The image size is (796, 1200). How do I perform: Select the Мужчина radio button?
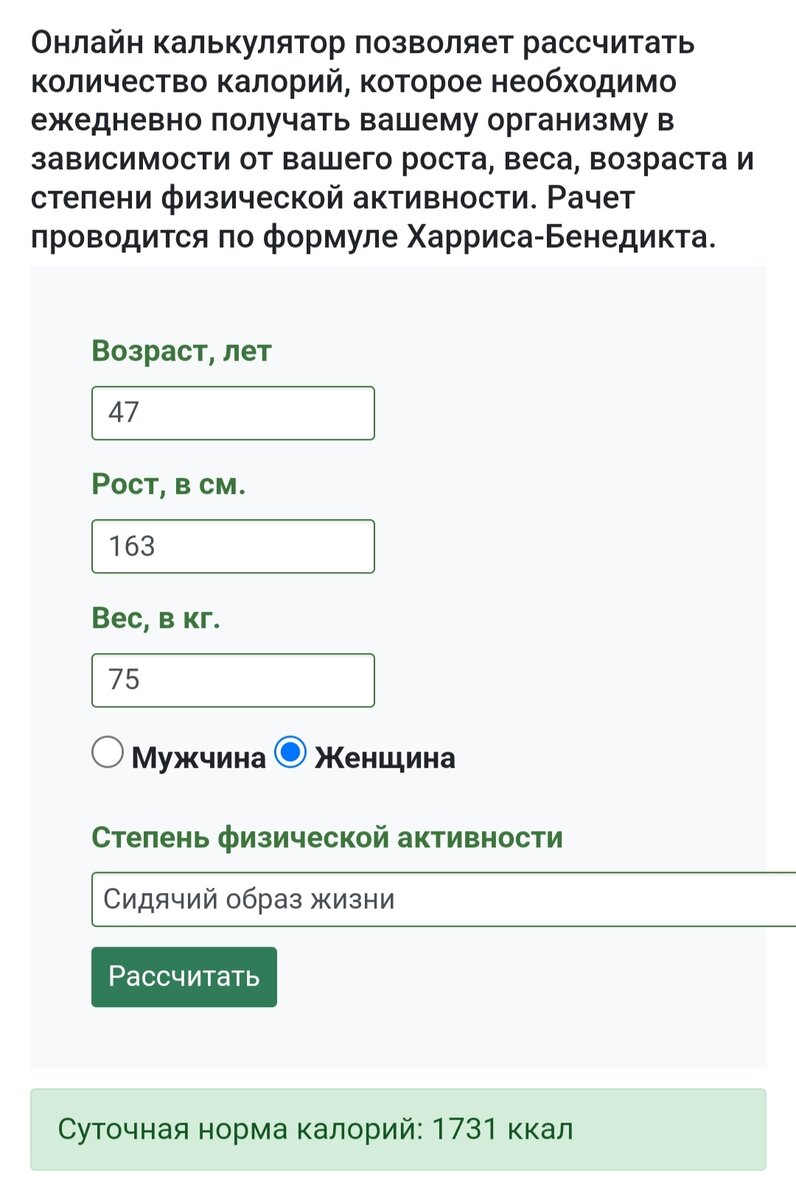[x=108, y=753]
